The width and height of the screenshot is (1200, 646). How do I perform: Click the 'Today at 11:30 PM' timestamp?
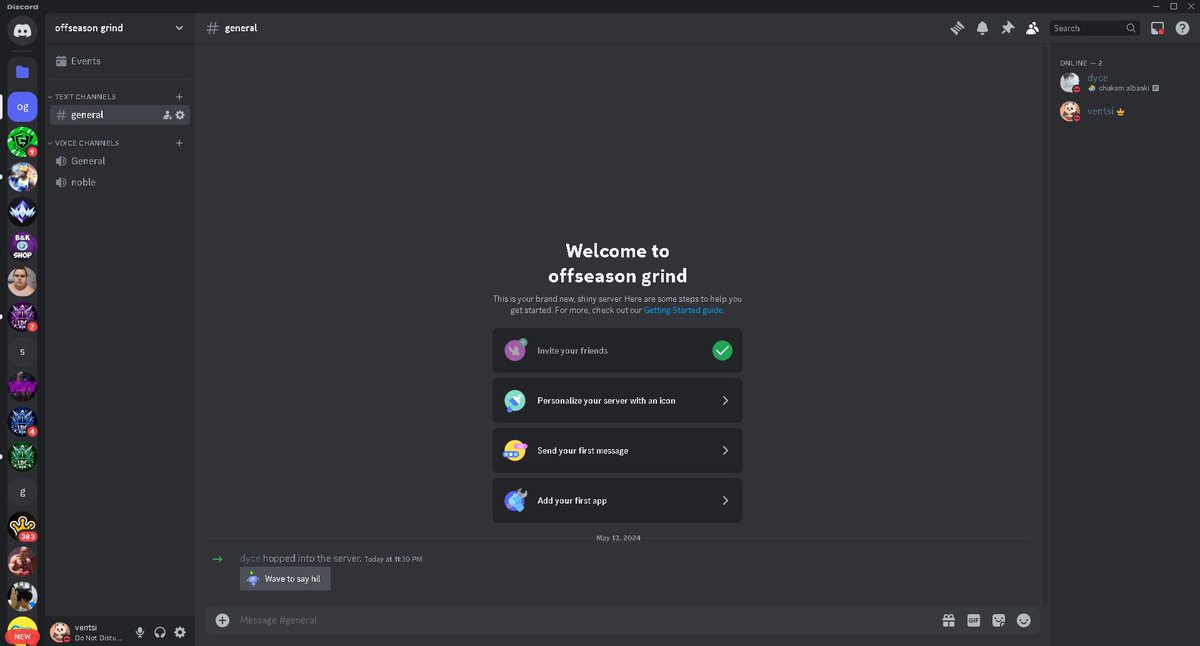point(393,559)
